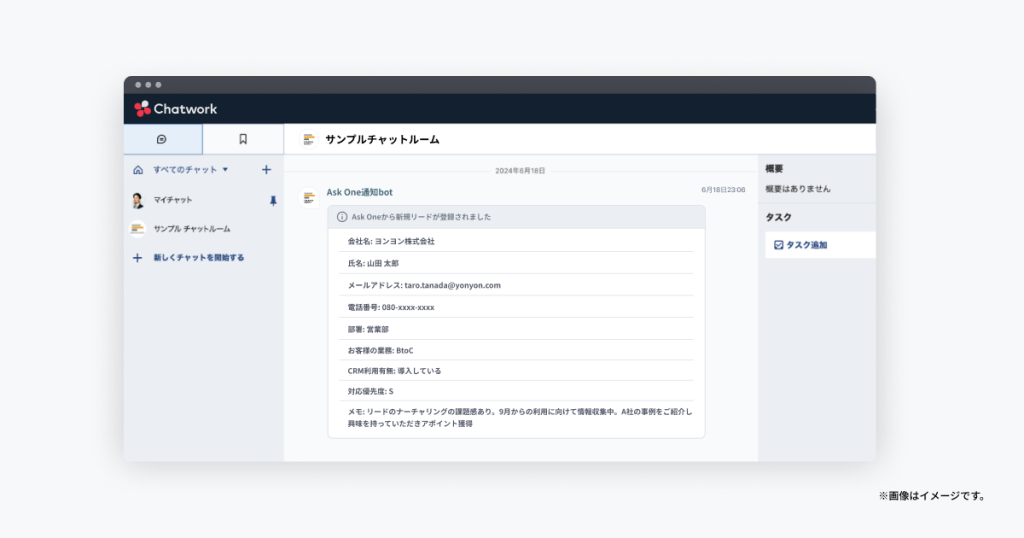This screenshot has width=1024, height=538.
Task: Click the home icon in sidebar
Action: (138, 170)
